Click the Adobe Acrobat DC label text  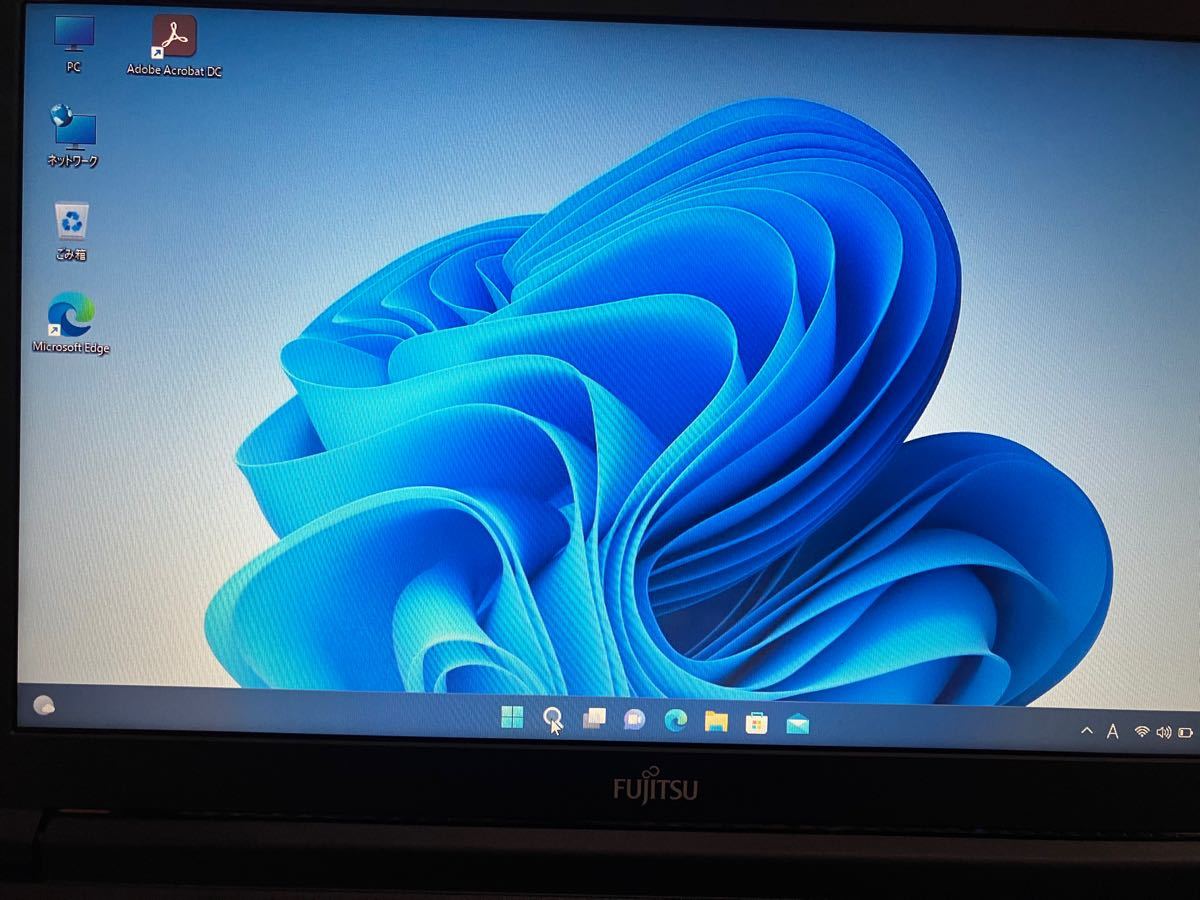(x=174, y=70)
